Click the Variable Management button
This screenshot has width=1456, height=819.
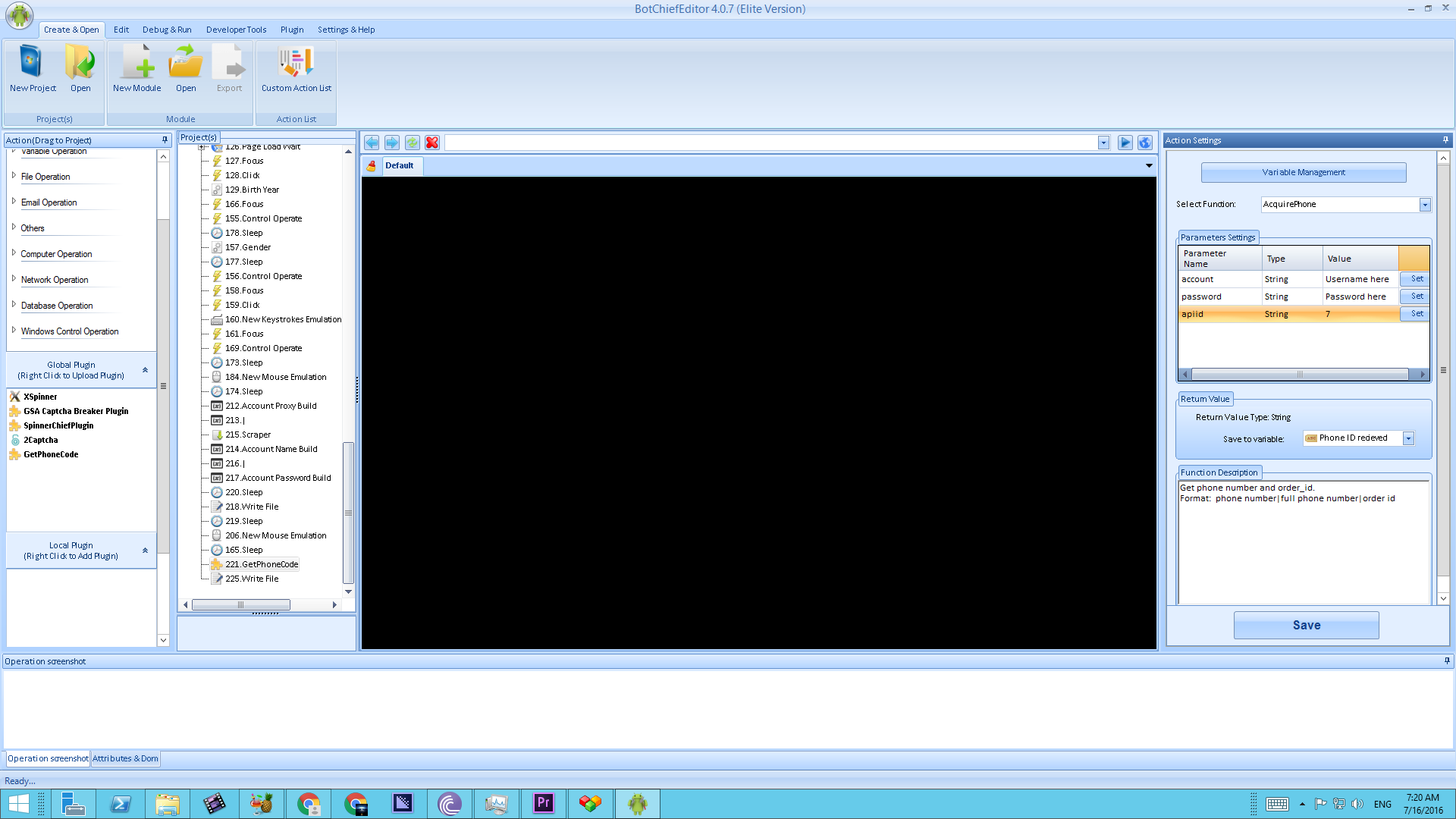1303,173
